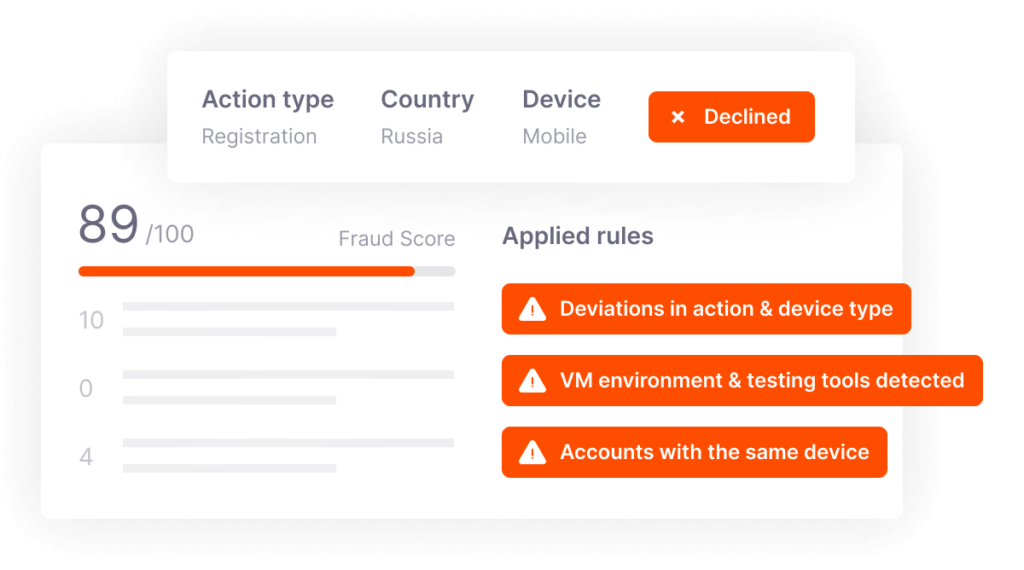Click the Declined status button

click(x=731, y=117)
